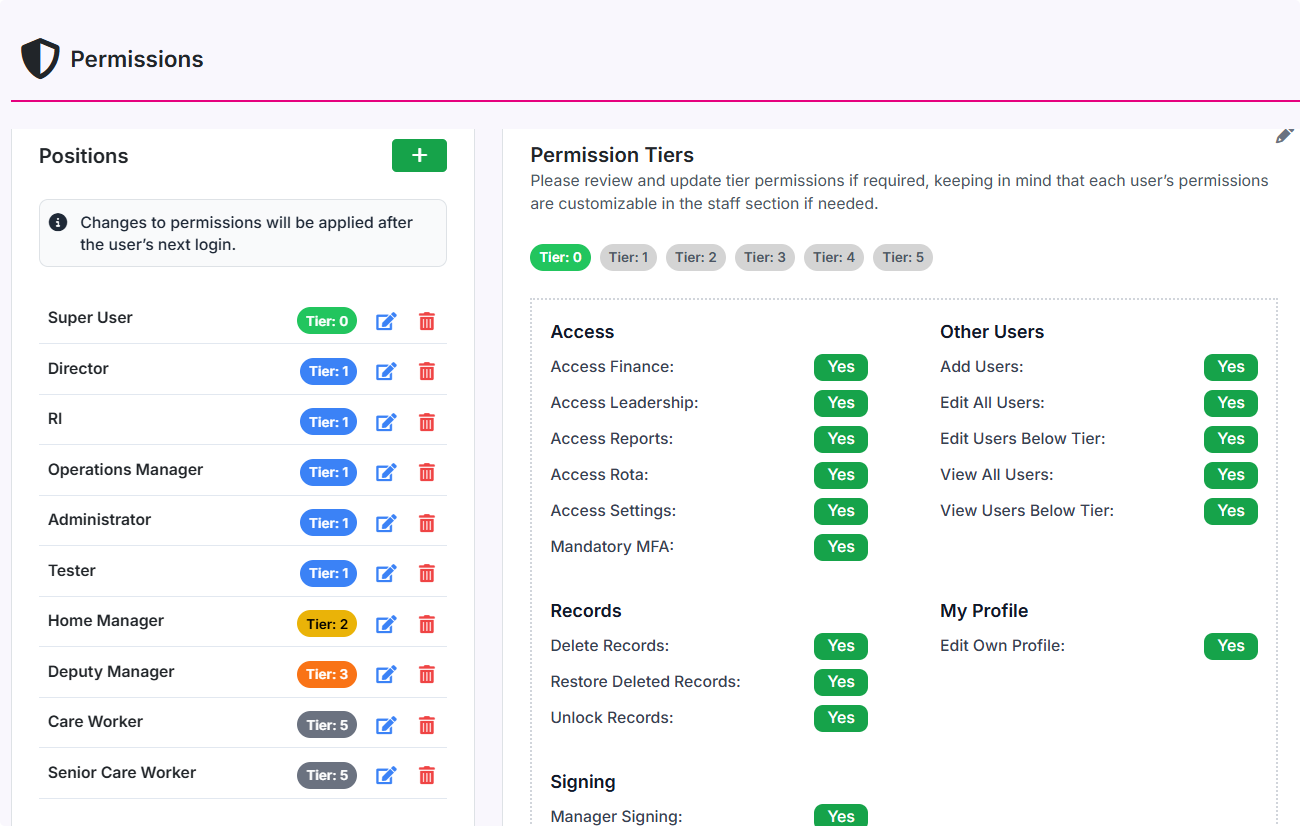1300x826 pixels.
Task: Click the shield icon next to Permissions
Action: click(x=39, y=58)
